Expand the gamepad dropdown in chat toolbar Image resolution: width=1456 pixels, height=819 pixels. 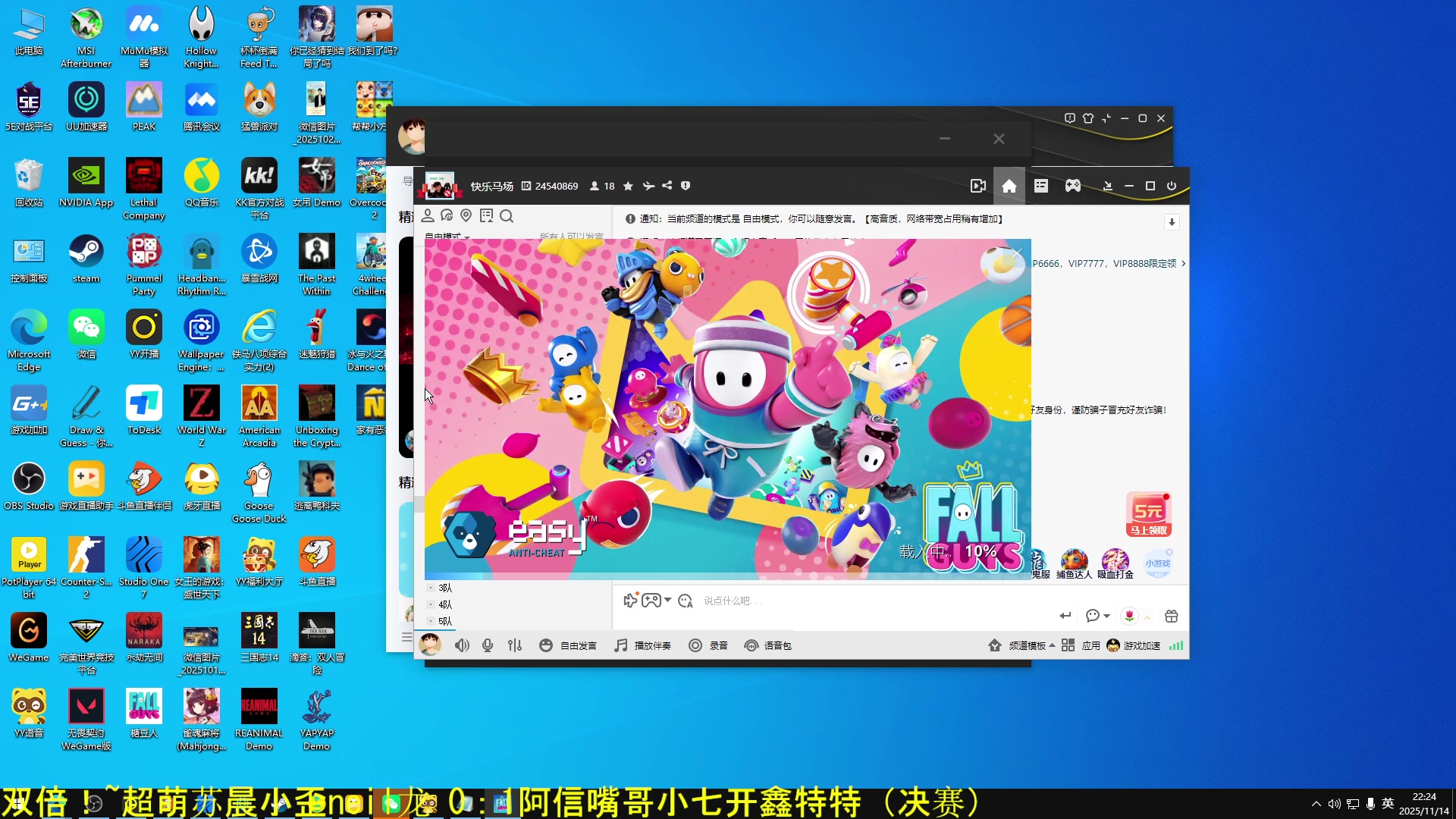coord(667,600)
